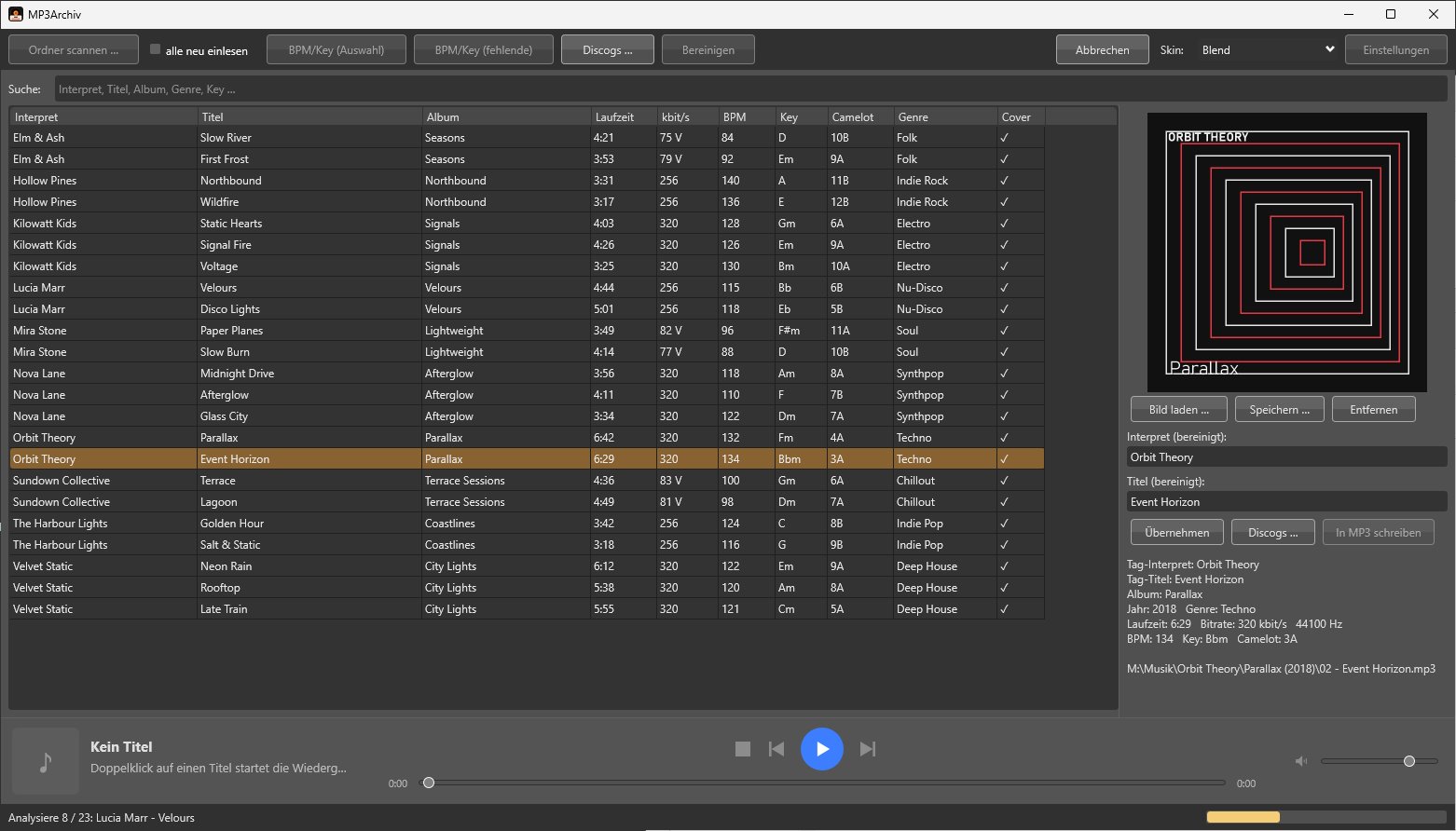The width and height of the screenshot is (1456, 831).
Task: Click the Discogs button beside Übernehmen
Action: [x=1273, y=533]
